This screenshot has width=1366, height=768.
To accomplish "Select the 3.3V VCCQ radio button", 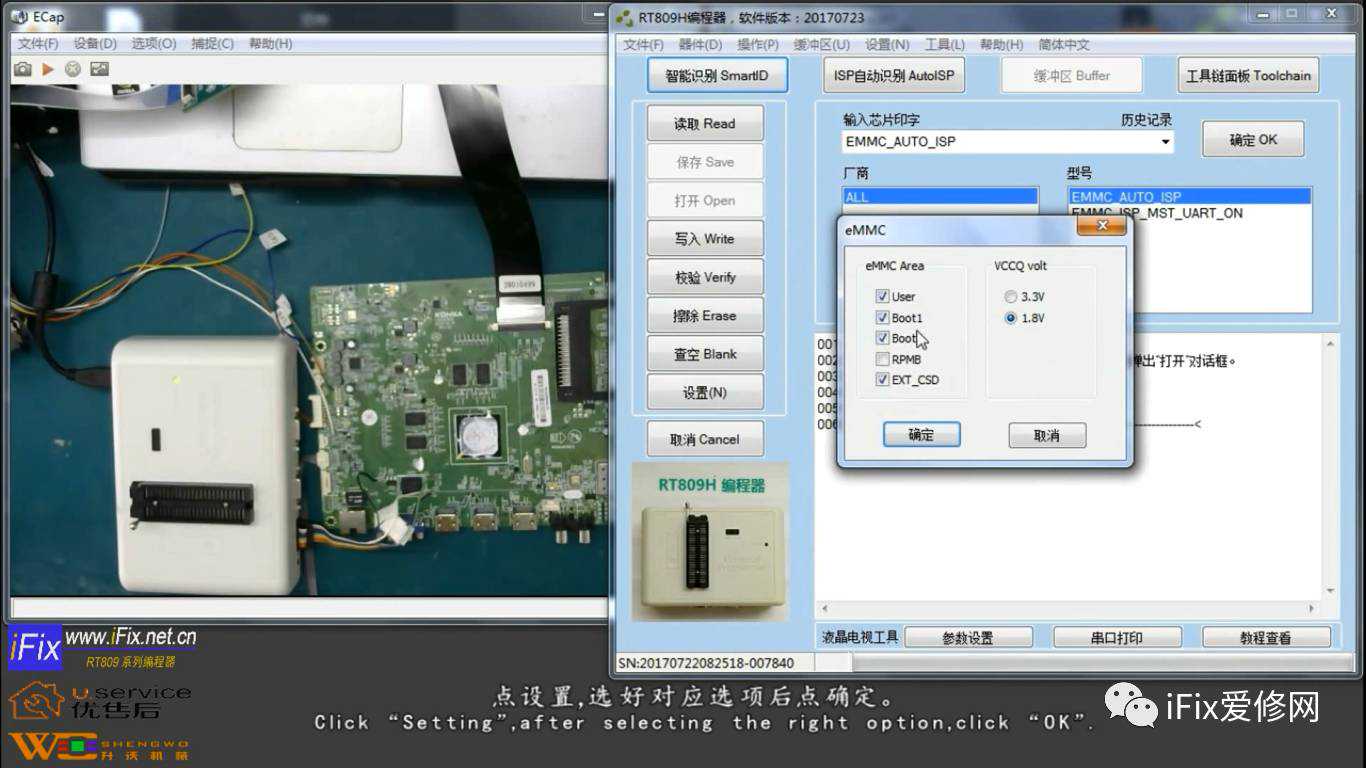I will point(1011,297).
